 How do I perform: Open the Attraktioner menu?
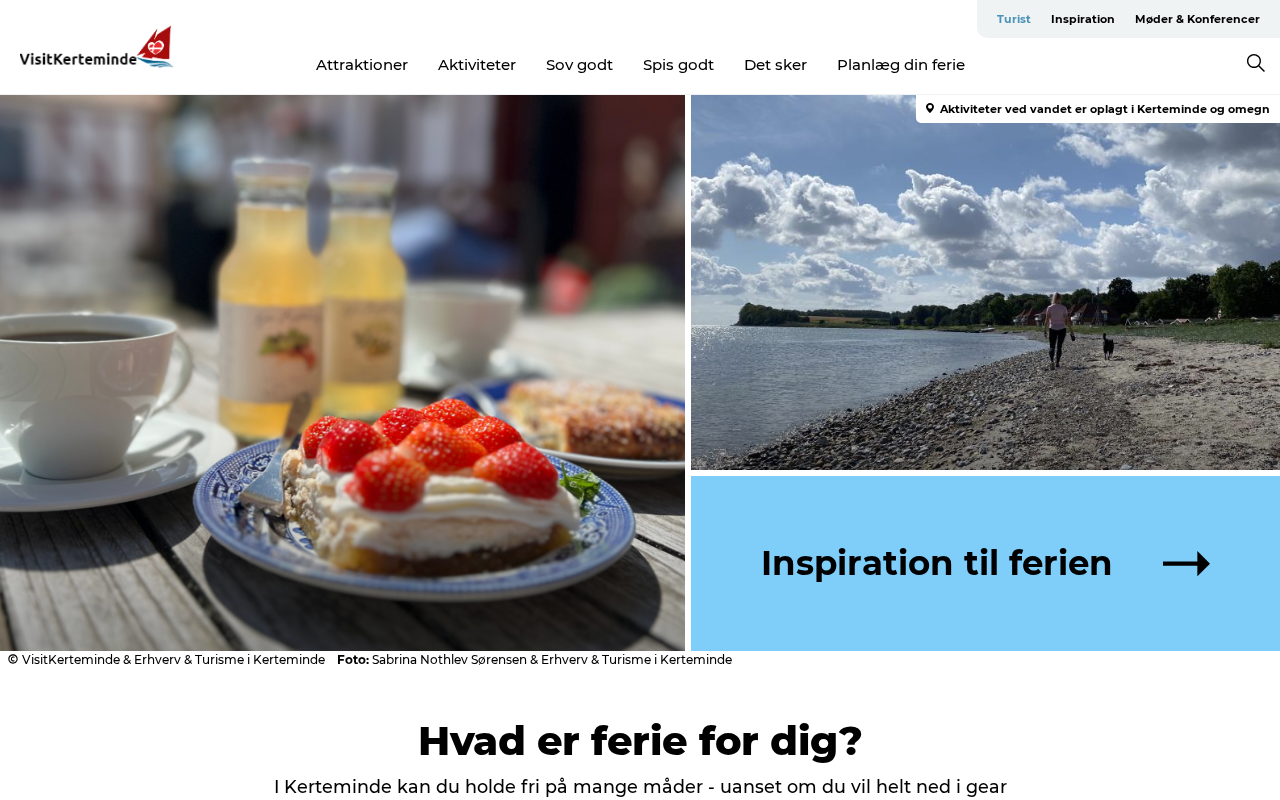362,65
